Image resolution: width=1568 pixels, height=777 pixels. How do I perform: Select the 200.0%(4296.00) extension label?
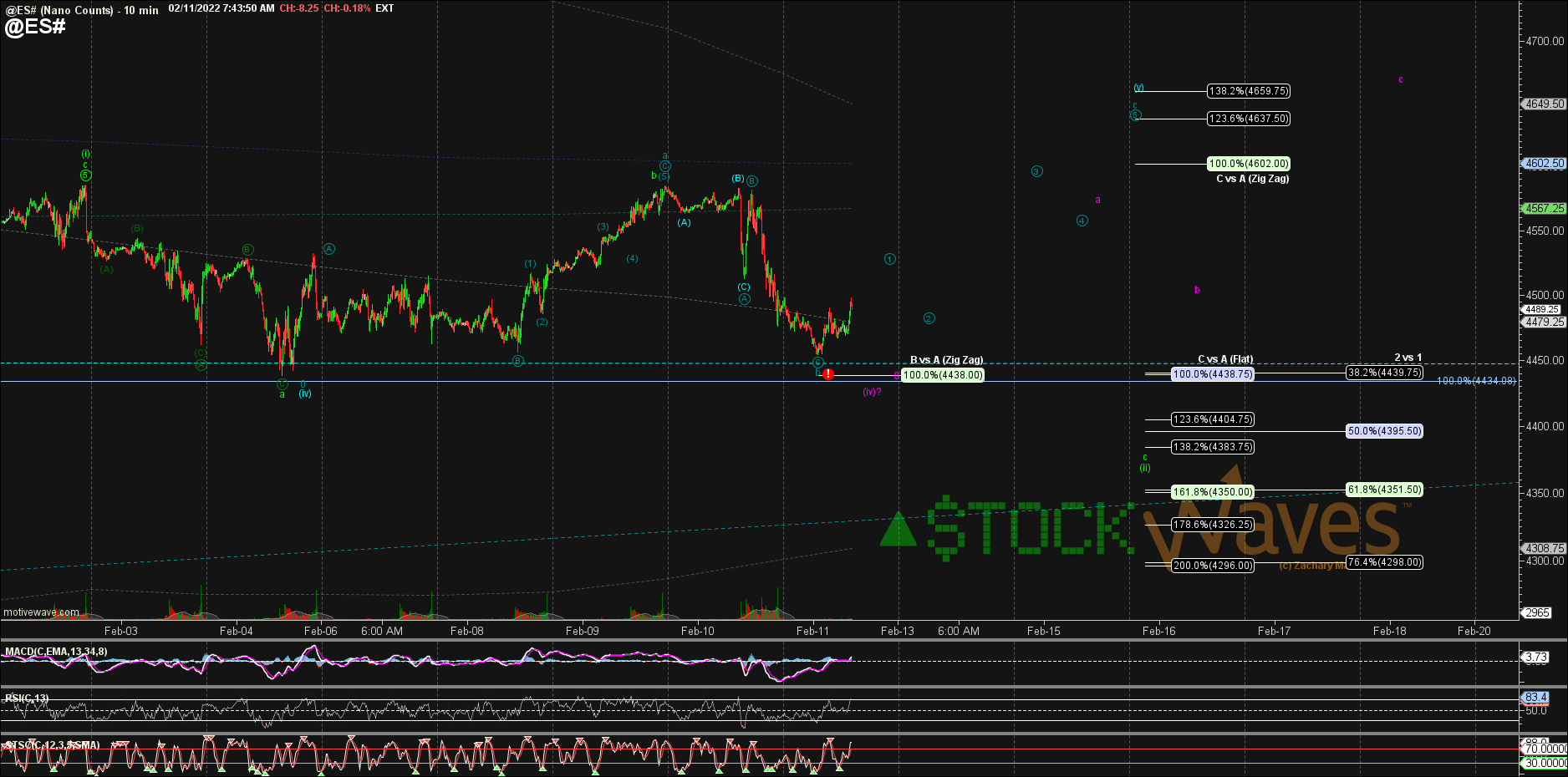click(1213, 566)
